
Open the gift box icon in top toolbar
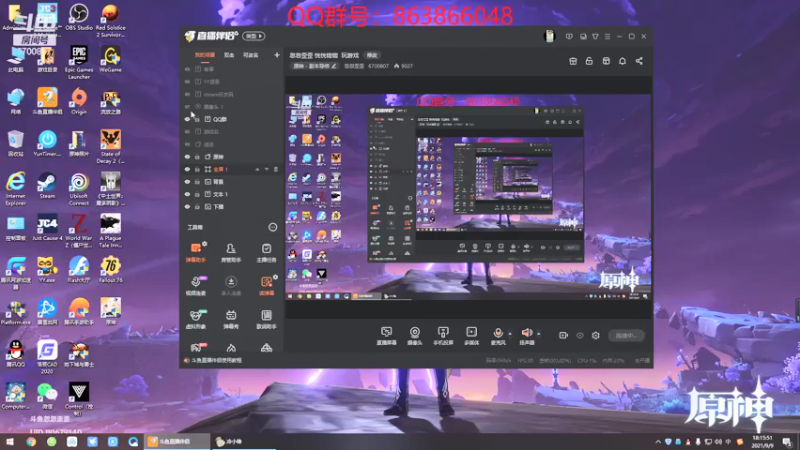(573, 61)
